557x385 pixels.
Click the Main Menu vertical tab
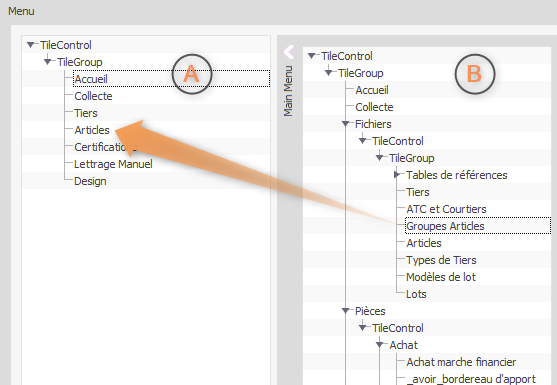pos(288,91)
